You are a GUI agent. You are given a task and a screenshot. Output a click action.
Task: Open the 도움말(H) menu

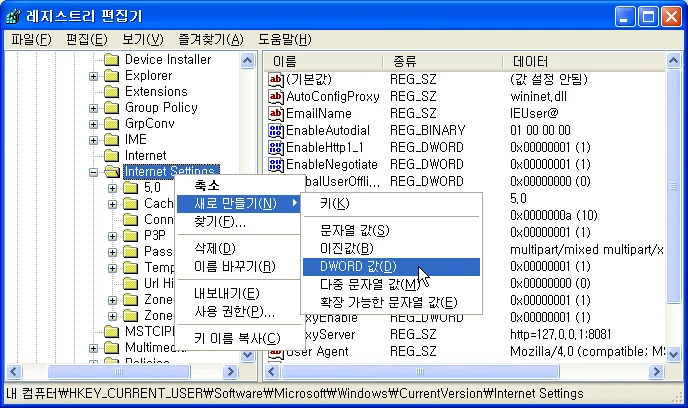click(284, 39)
